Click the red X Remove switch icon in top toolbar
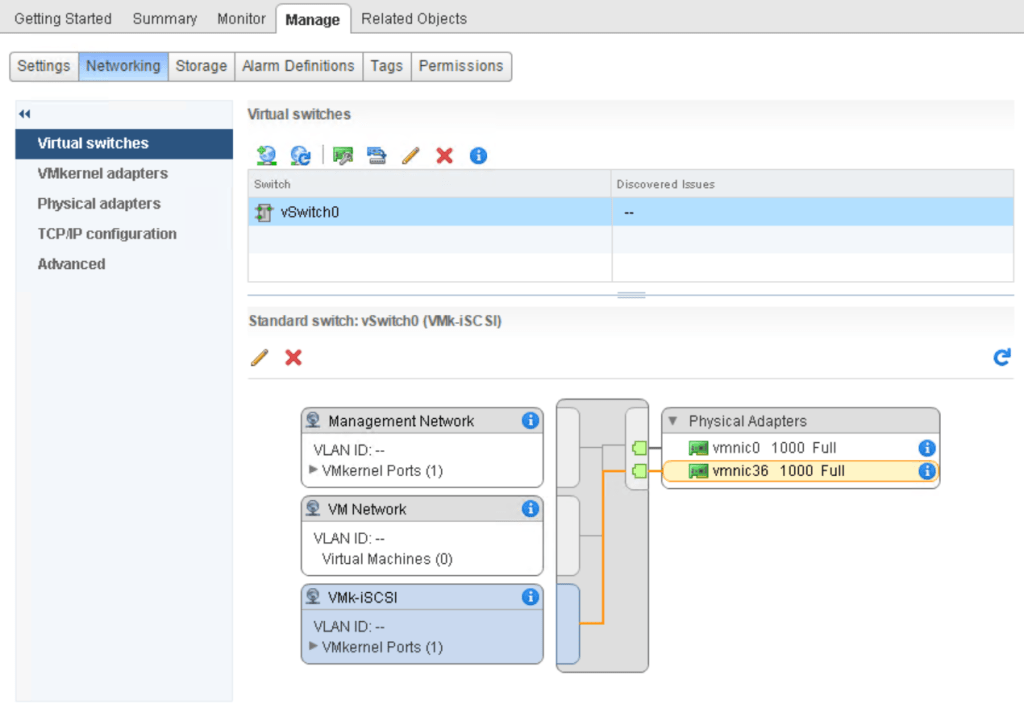This screenshot has height=708, width=1024. coord(445,155)
